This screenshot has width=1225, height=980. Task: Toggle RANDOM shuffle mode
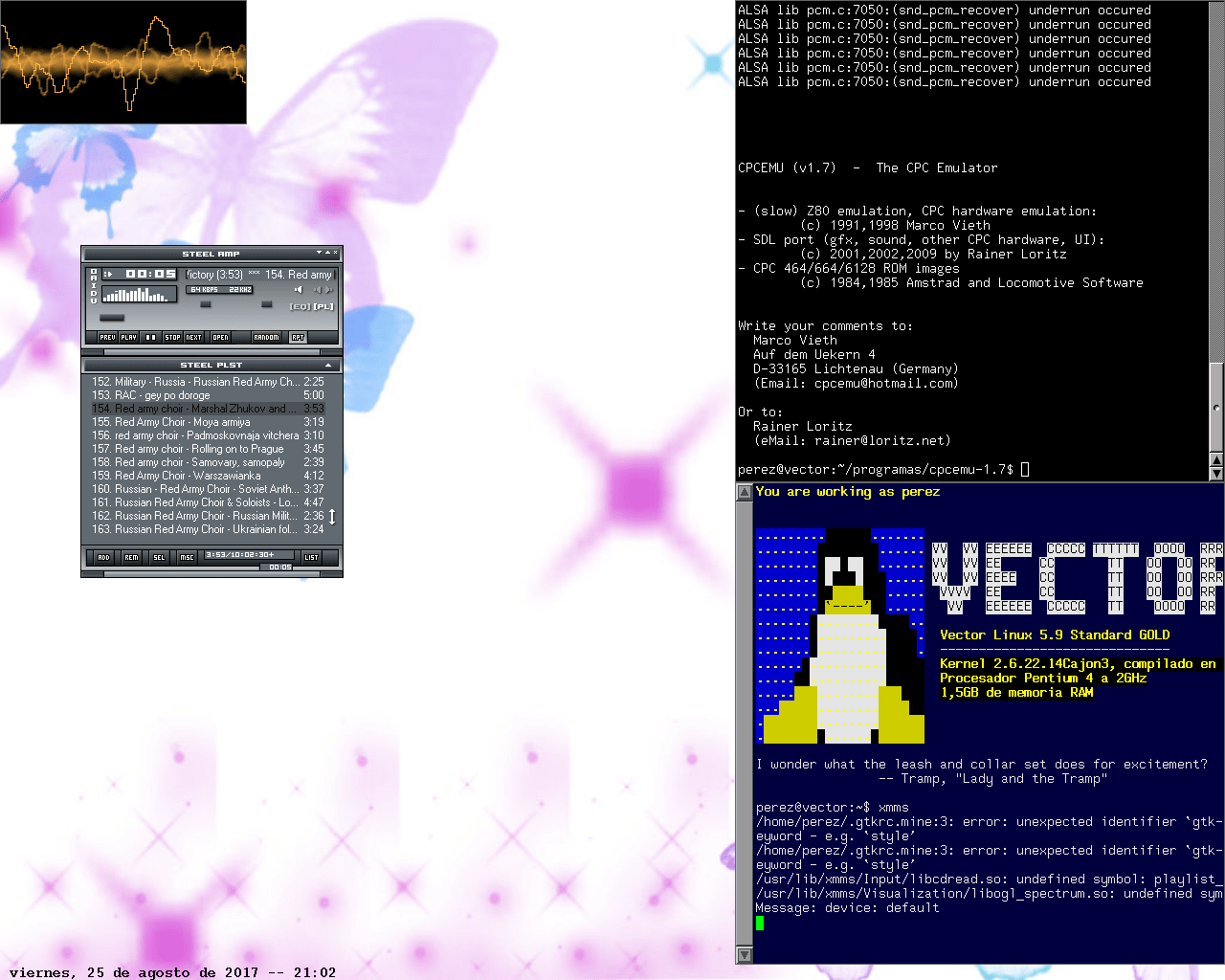[266, 337]
